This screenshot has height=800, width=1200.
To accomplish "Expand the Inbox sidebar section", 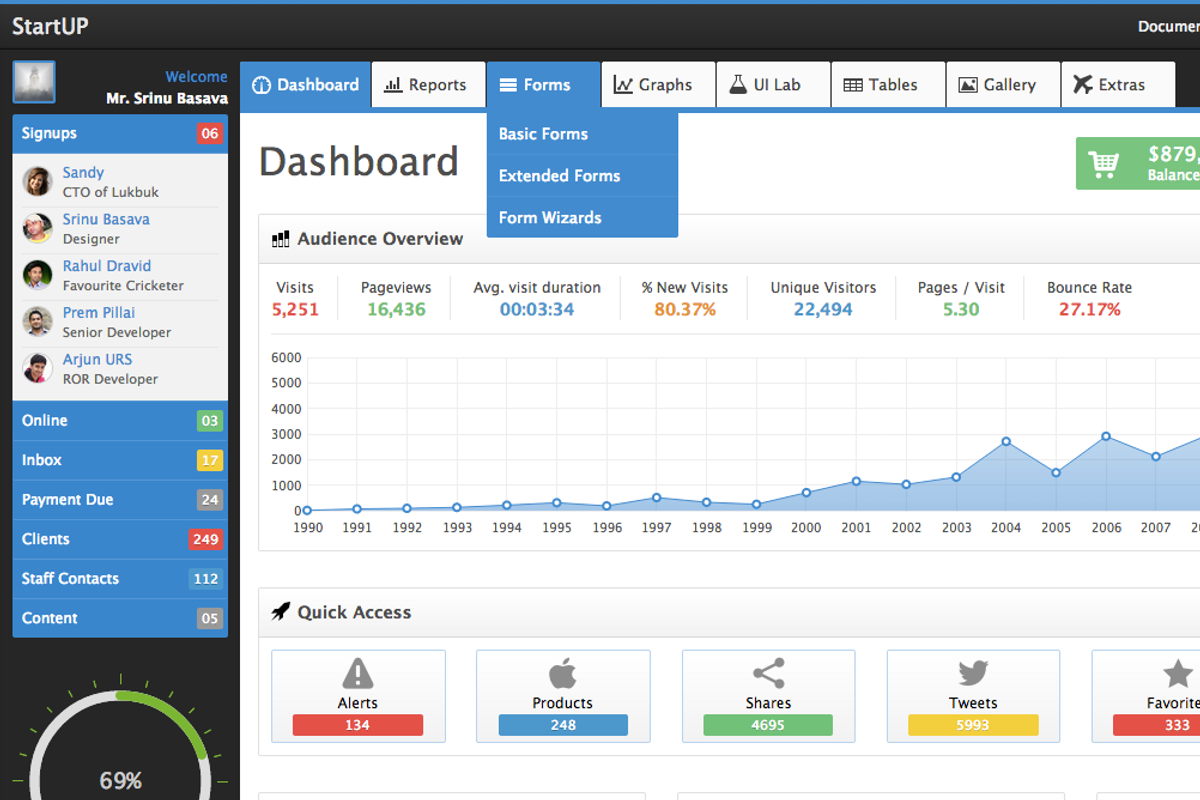I will point(120,460).
